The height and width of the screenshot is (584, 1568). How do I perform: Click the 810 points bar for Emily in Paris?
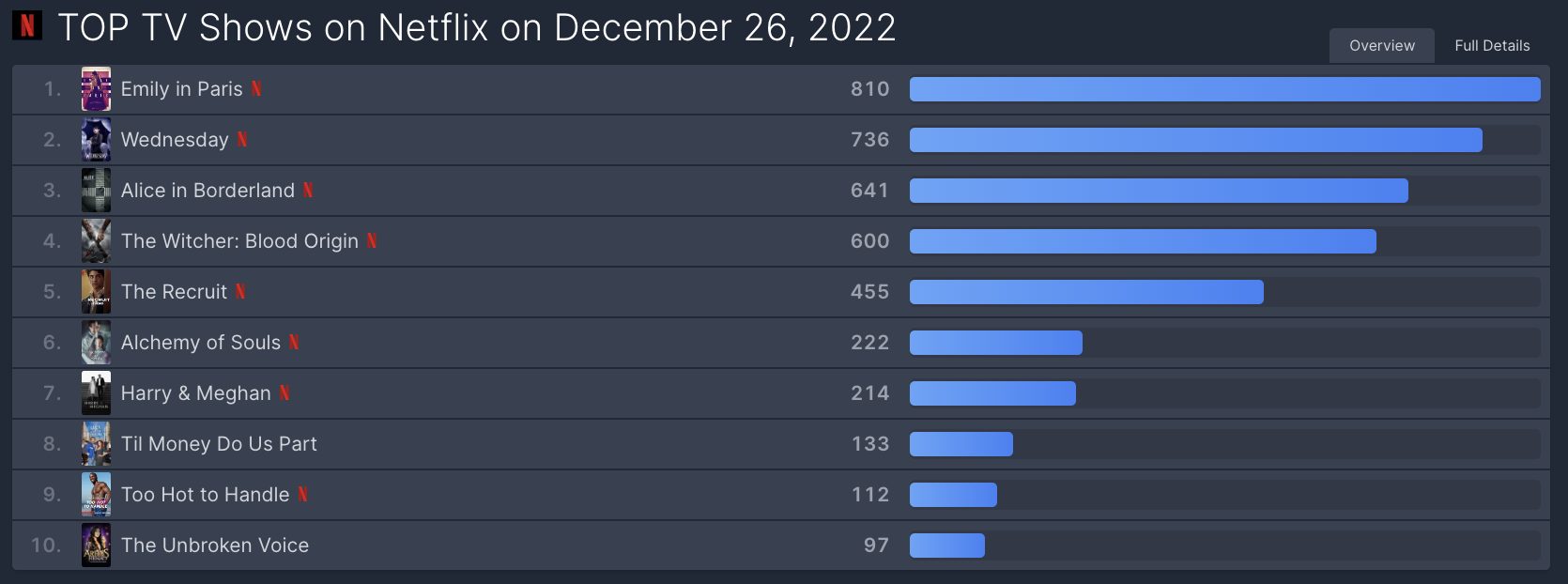1224,89
